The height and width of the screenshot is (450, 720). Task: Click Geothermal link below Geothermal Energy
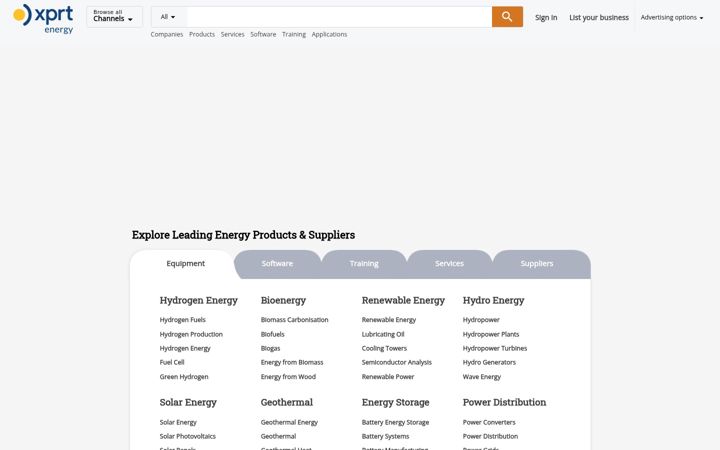pyautogui.click(x=278, y=436)
